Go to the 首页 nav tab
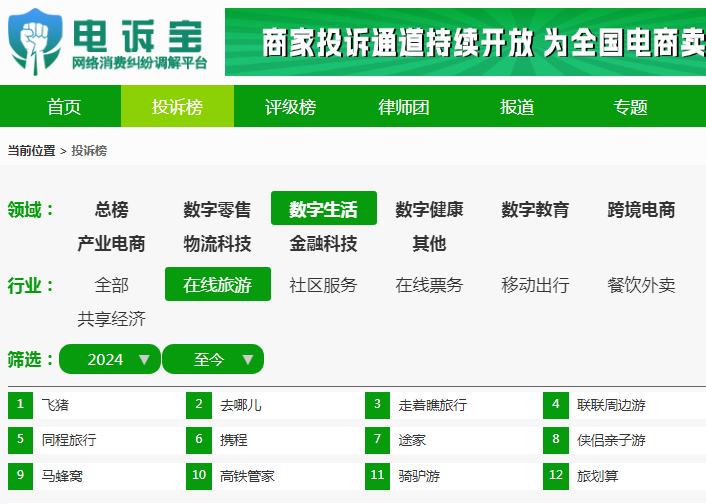This screenshot has width=706, height=504. [64, 106]
